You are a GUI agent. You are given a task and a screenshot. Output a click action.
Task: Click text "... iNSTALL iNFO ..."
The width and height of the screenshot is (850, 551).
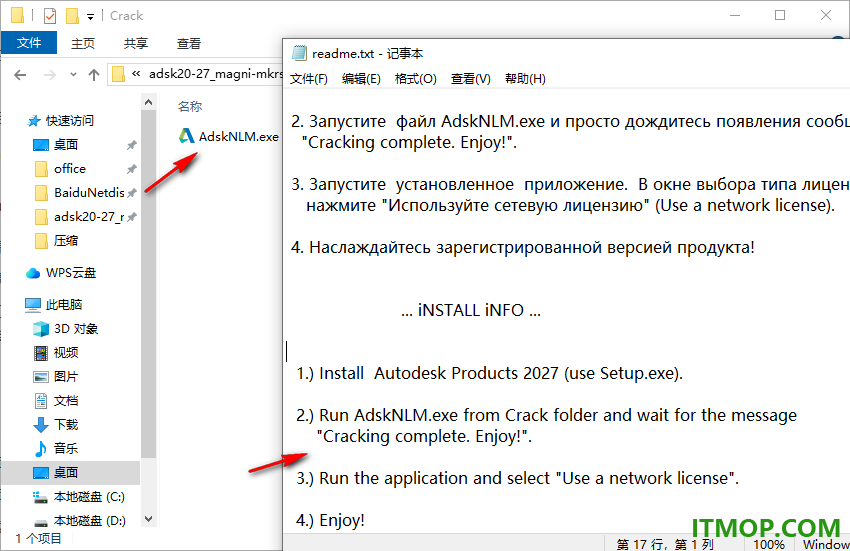click(471, 310)
